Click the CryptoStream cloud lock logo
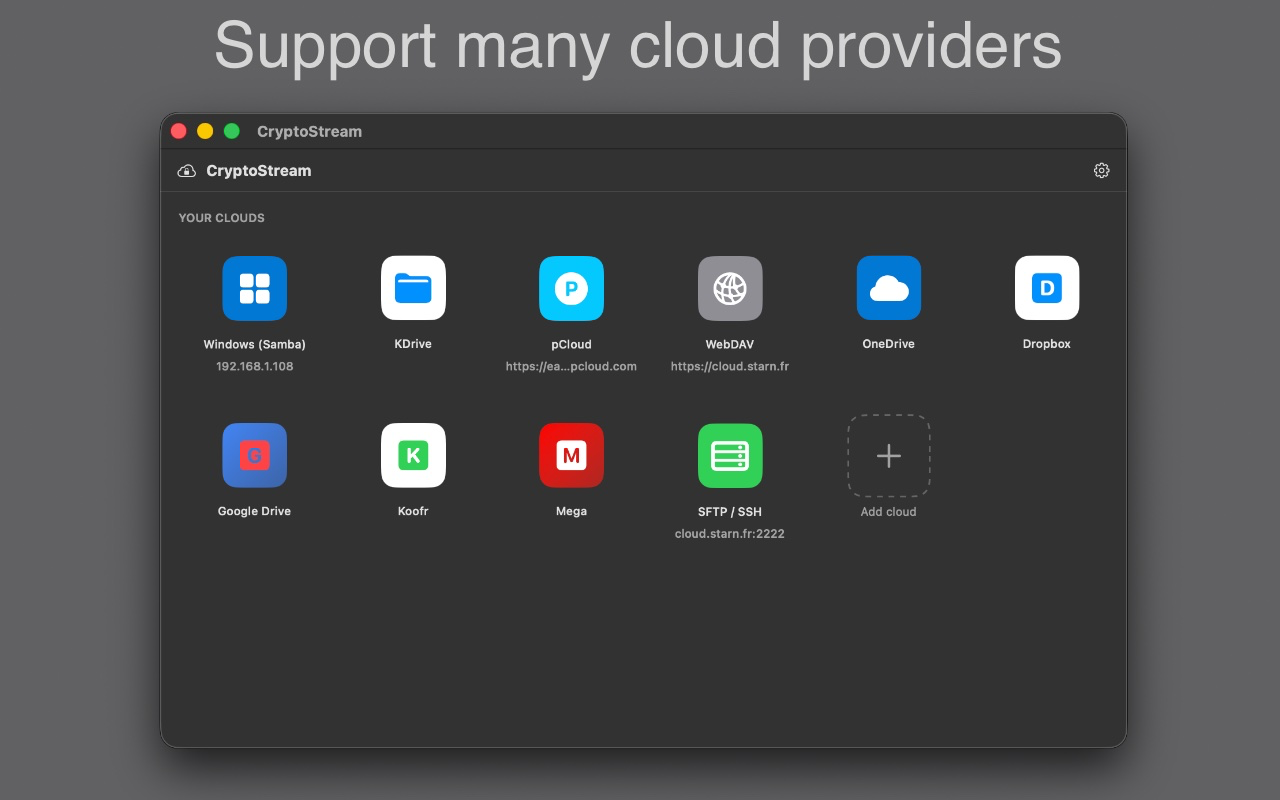Screen dimensions: 1280x800 point(186,171)
